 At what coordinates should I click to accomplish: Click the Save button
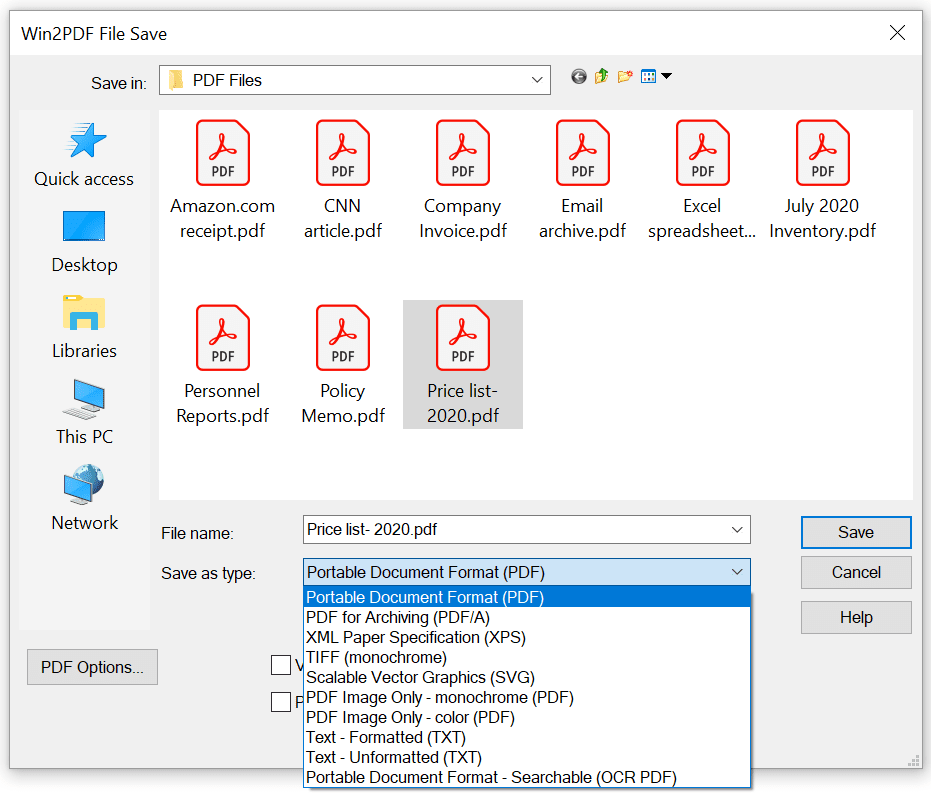point(855,532)
